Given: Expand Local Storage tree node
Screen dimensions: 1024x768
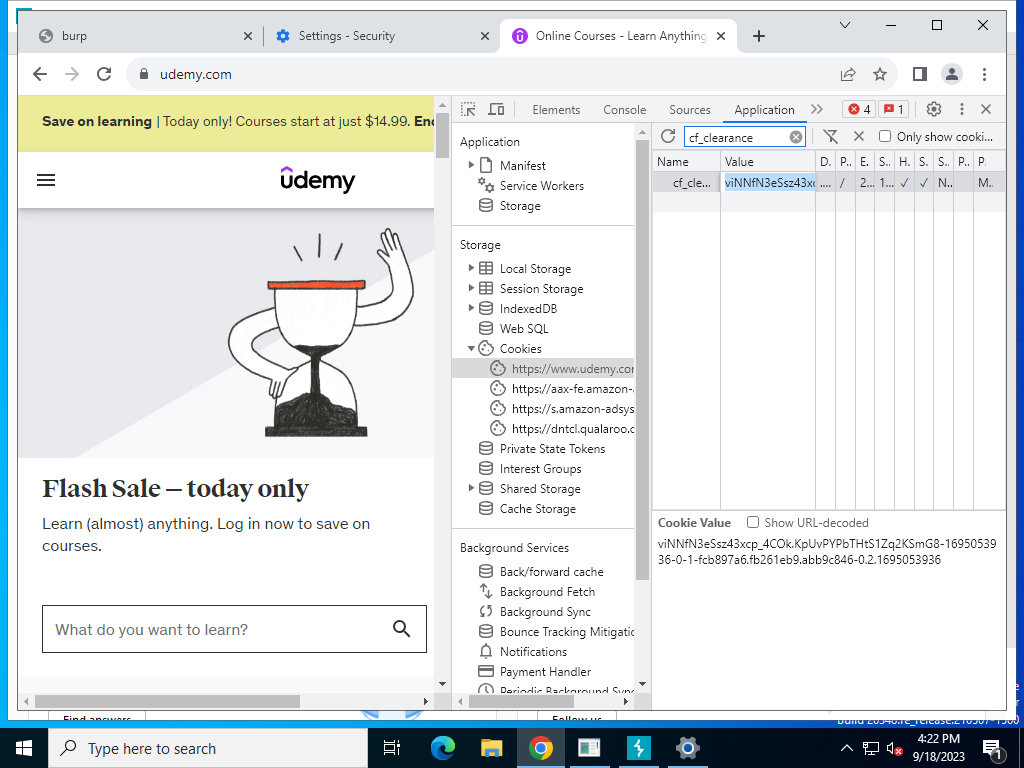Looking at the screenshot, I should tap(471, 268).
